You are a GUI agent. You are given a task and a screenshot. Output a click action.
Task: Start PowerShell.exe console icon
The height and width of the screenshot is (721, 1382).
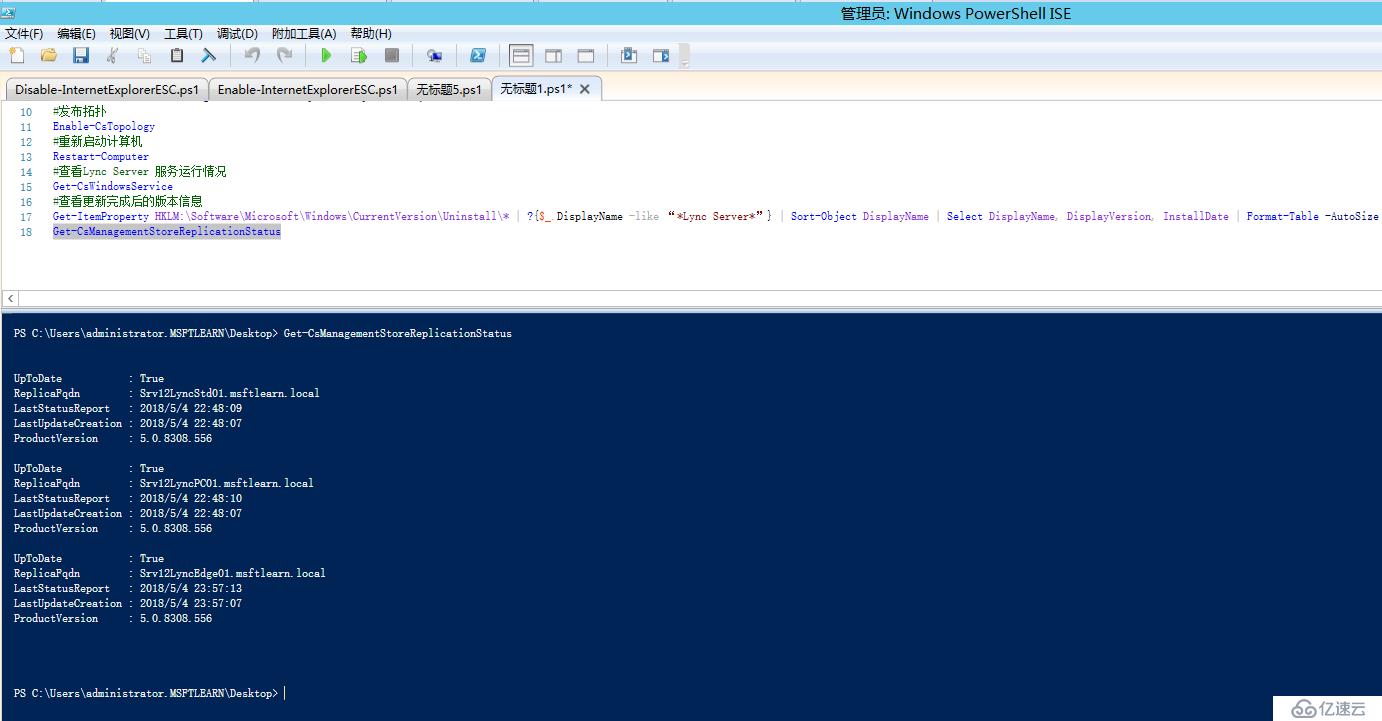pyautogui.click(x=478, y=56)
